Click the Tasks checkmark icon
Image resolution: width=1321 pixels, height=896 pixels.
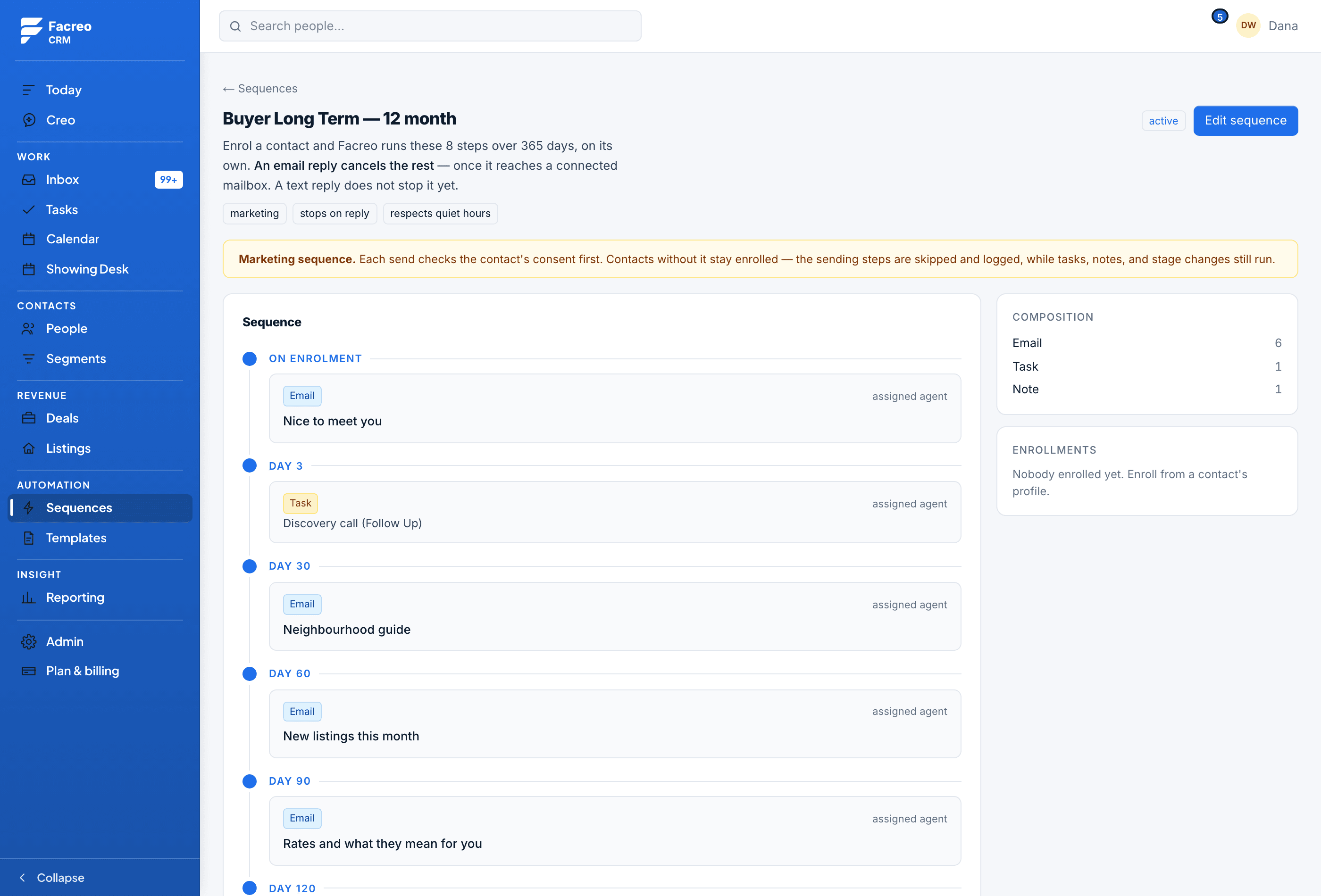coord(28,210)
